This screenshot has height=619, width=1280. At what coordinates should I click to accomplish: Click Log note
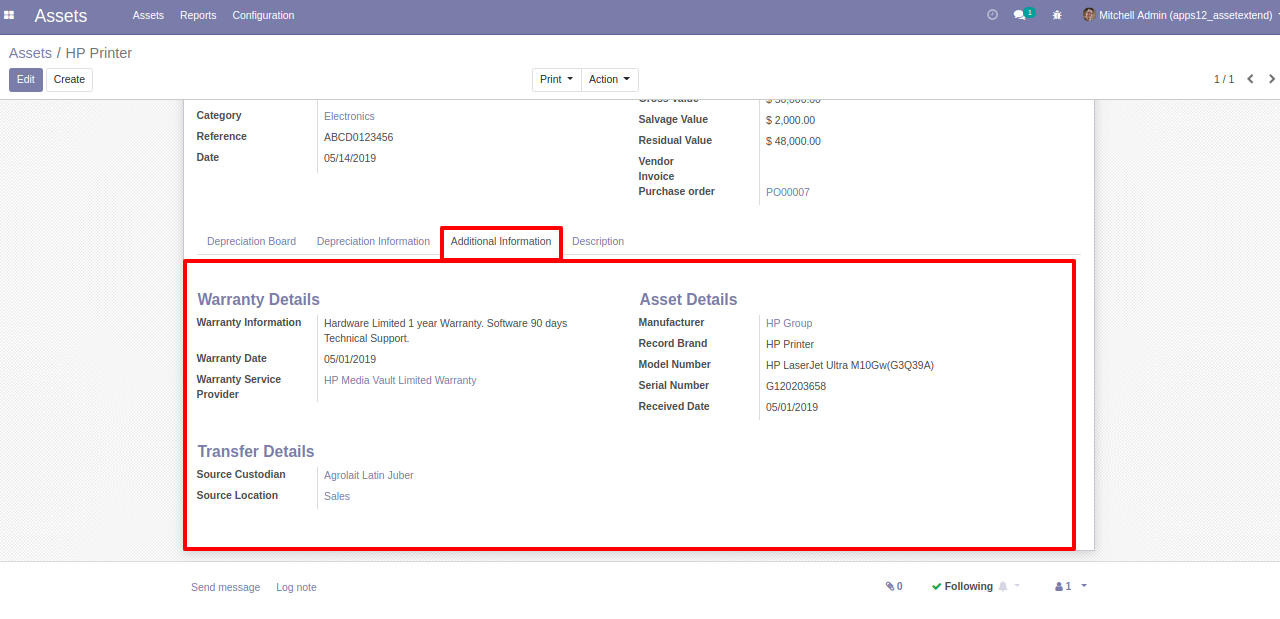pyautogui.click(x=296, y=587)
